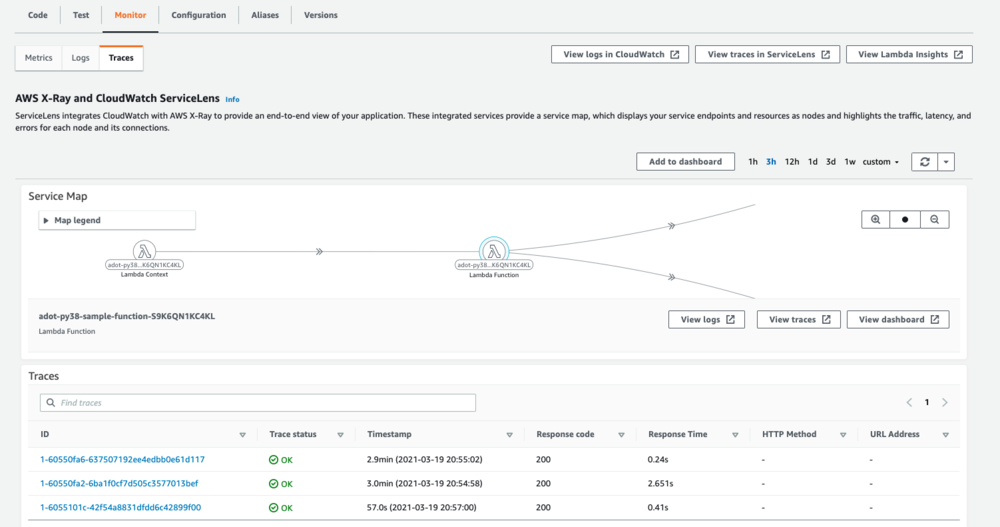
Task: Select the Monitor tab
Action: click(x=130, y=15)
